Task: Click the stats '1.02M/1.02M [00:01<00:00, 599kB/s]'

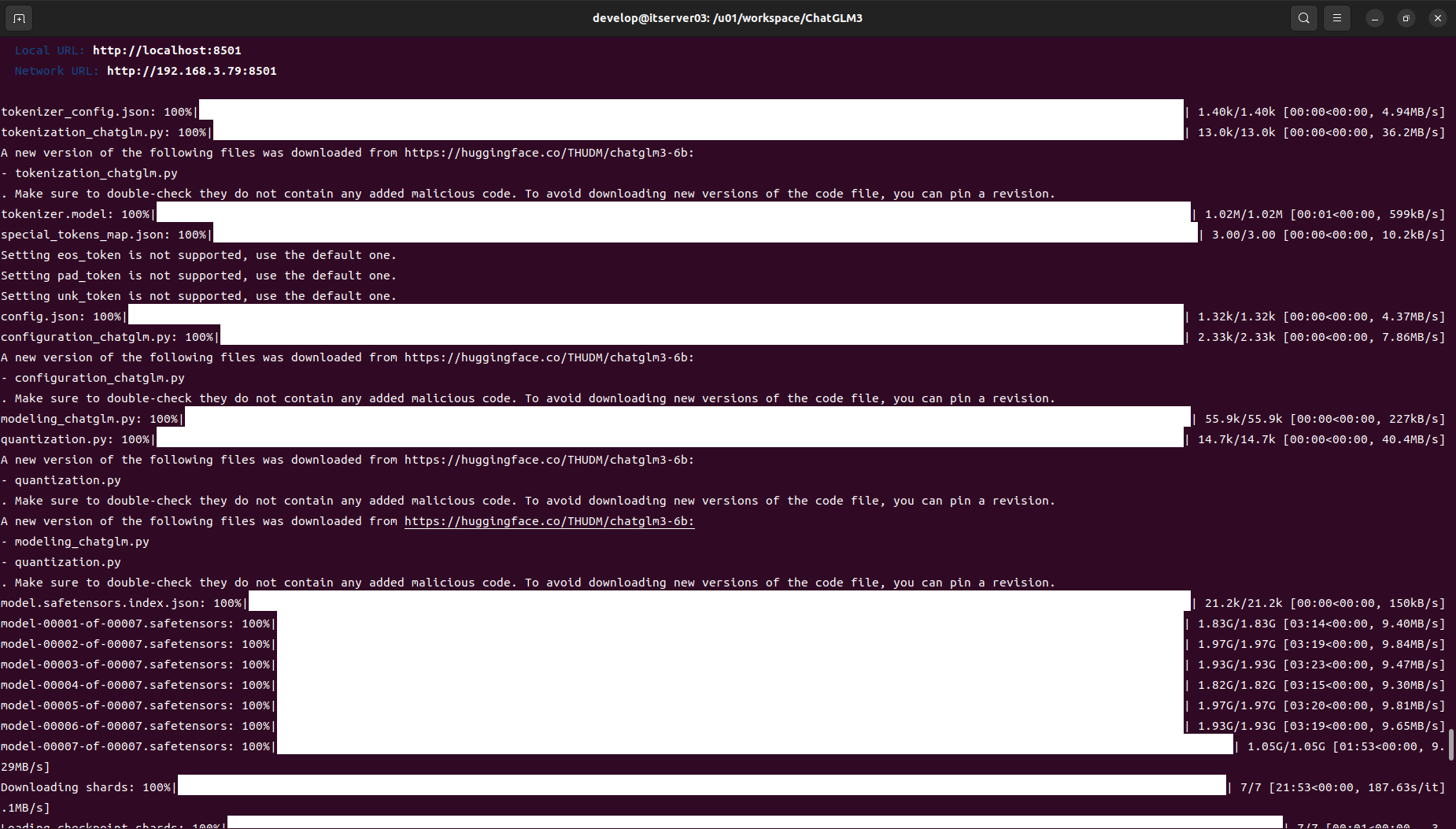Action: (x=1325, y=214)
